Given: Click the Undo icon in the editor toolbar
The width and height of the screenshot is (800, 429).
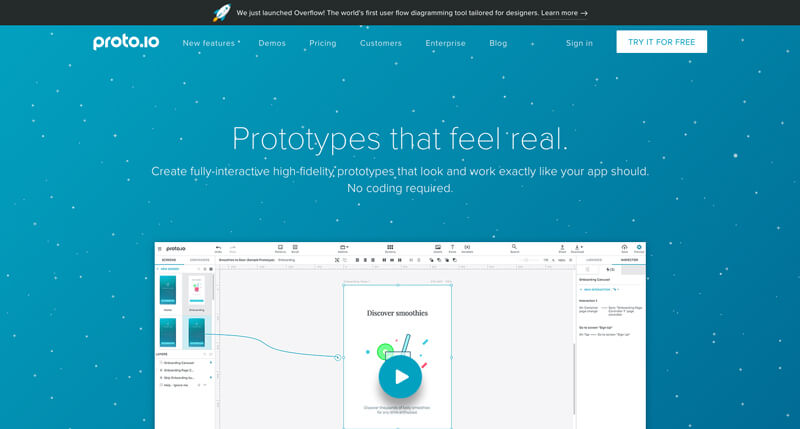Looking at the screenshot, I should tap(218, 248).
